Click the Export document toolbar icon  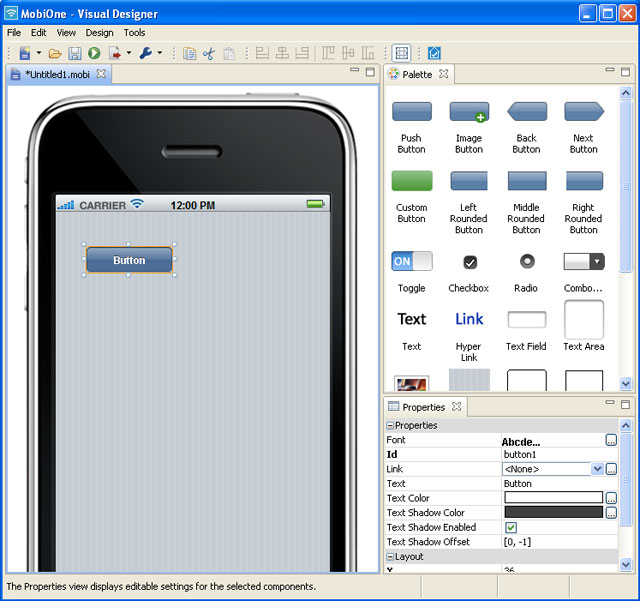(x=115, y=53)
